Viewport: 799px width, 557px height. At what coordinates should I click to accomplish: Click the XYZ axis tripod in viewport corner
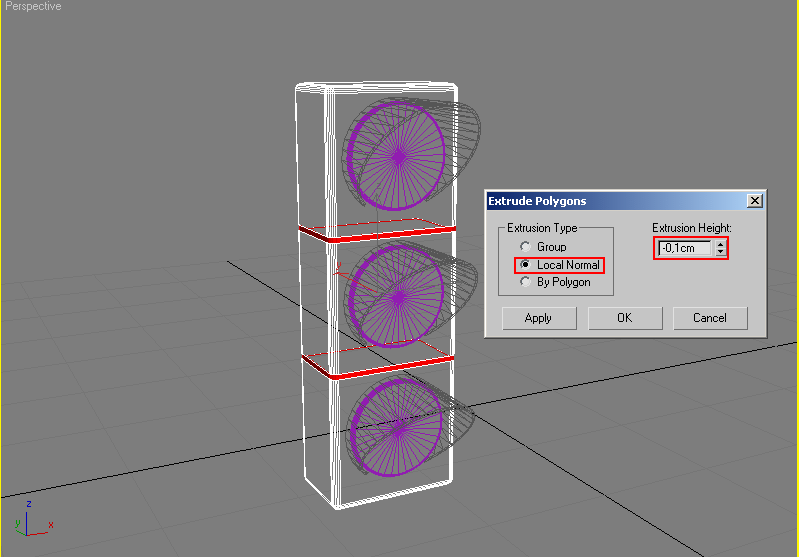pyautogui.click(x=33, y=519)
